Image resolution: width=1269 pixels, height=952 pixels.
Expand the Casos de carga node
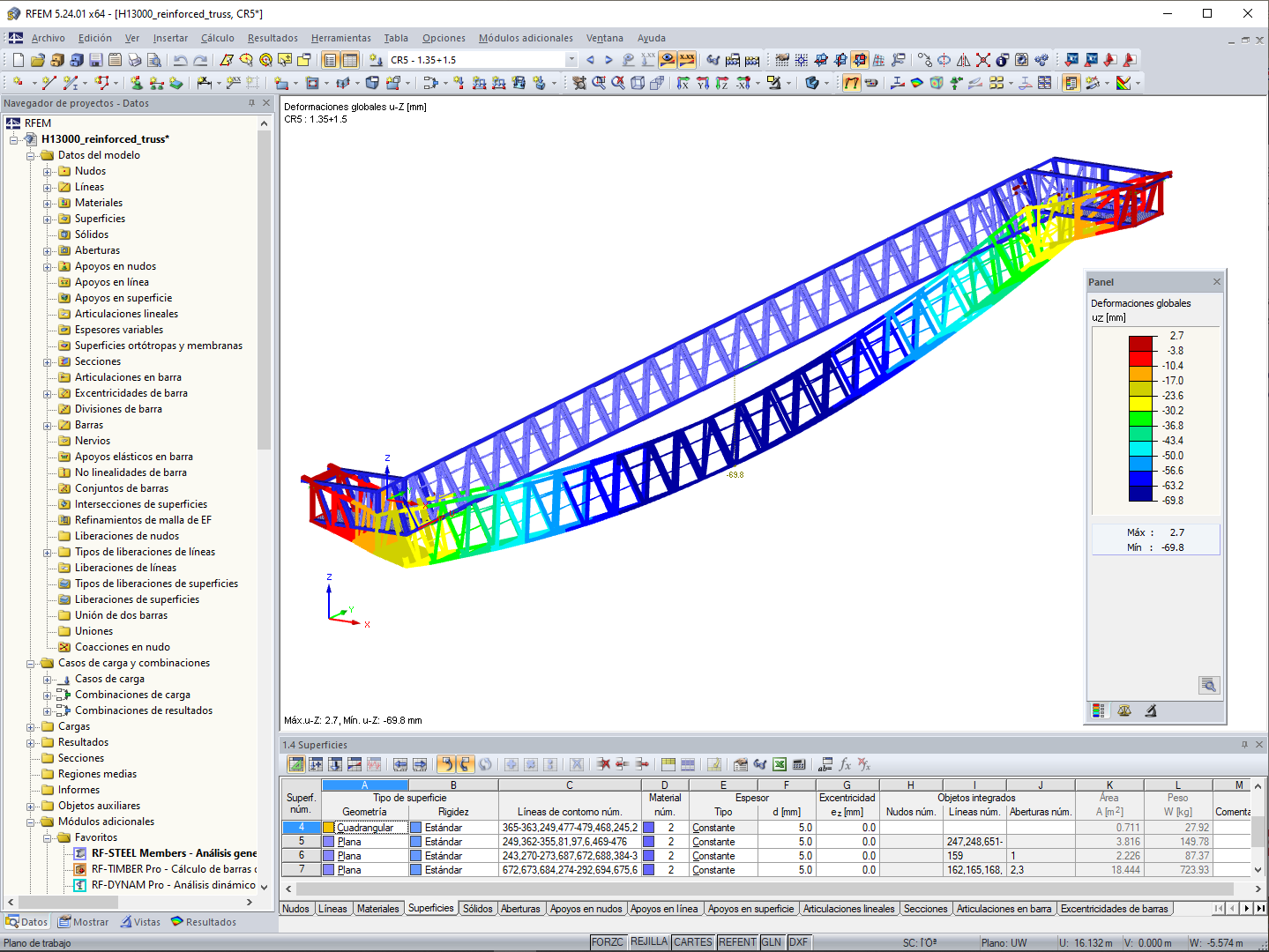pos(49,678)
